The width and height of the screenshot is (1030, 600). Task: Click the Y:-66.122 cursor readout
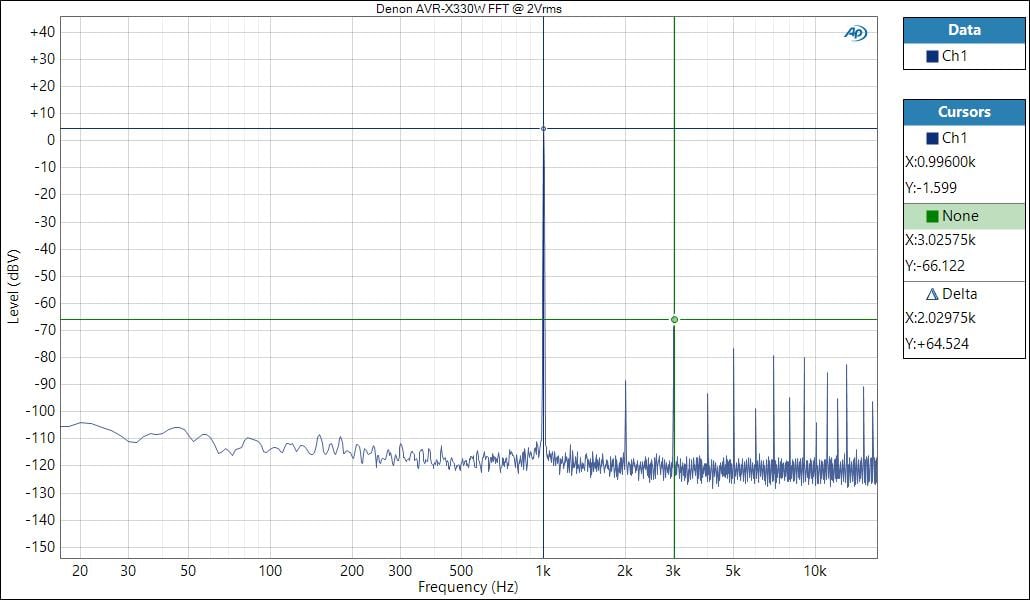point(937,266)
